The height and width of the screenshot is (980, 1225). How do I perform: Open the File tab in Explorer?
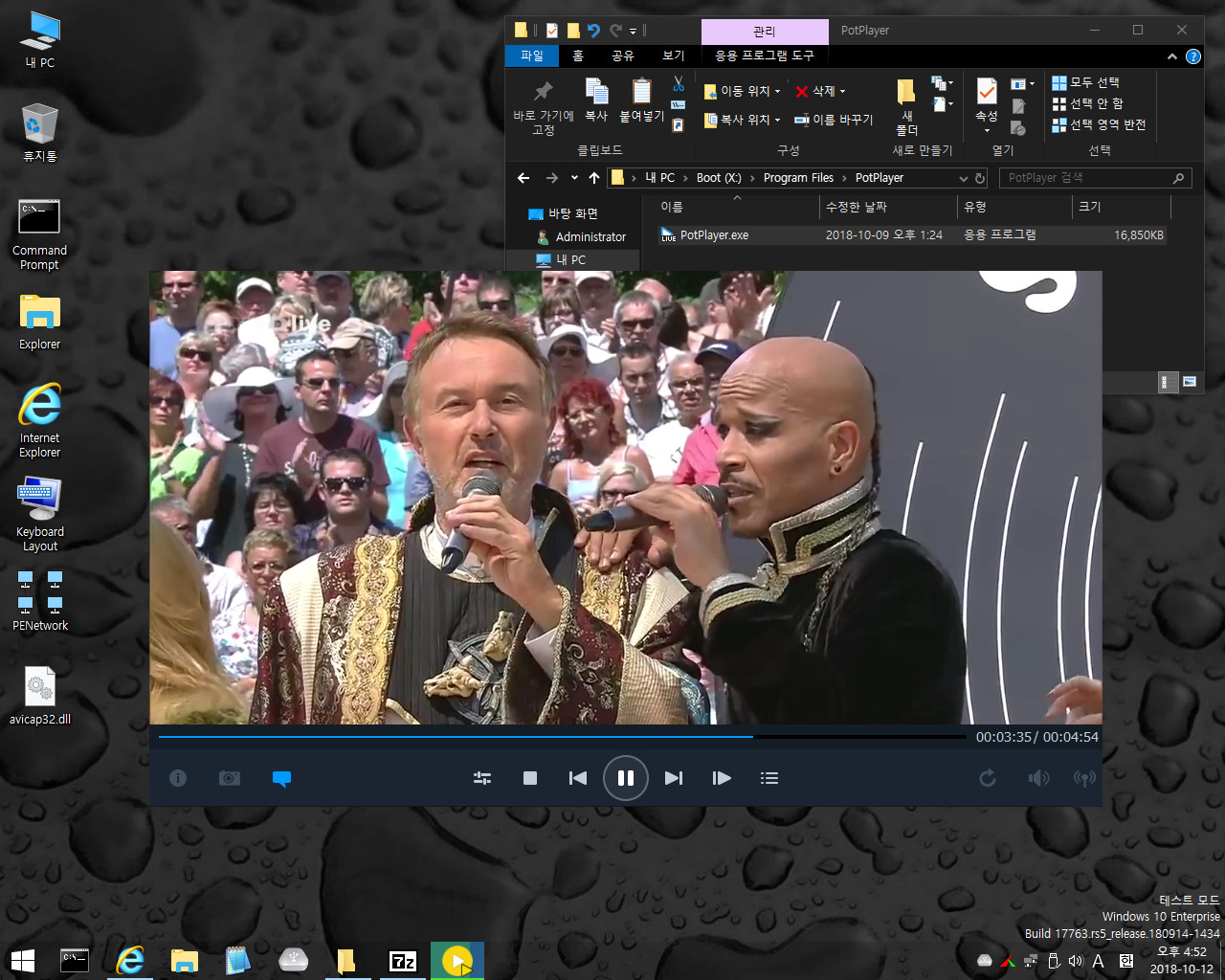pyautogui.click(x=532, y=56)
